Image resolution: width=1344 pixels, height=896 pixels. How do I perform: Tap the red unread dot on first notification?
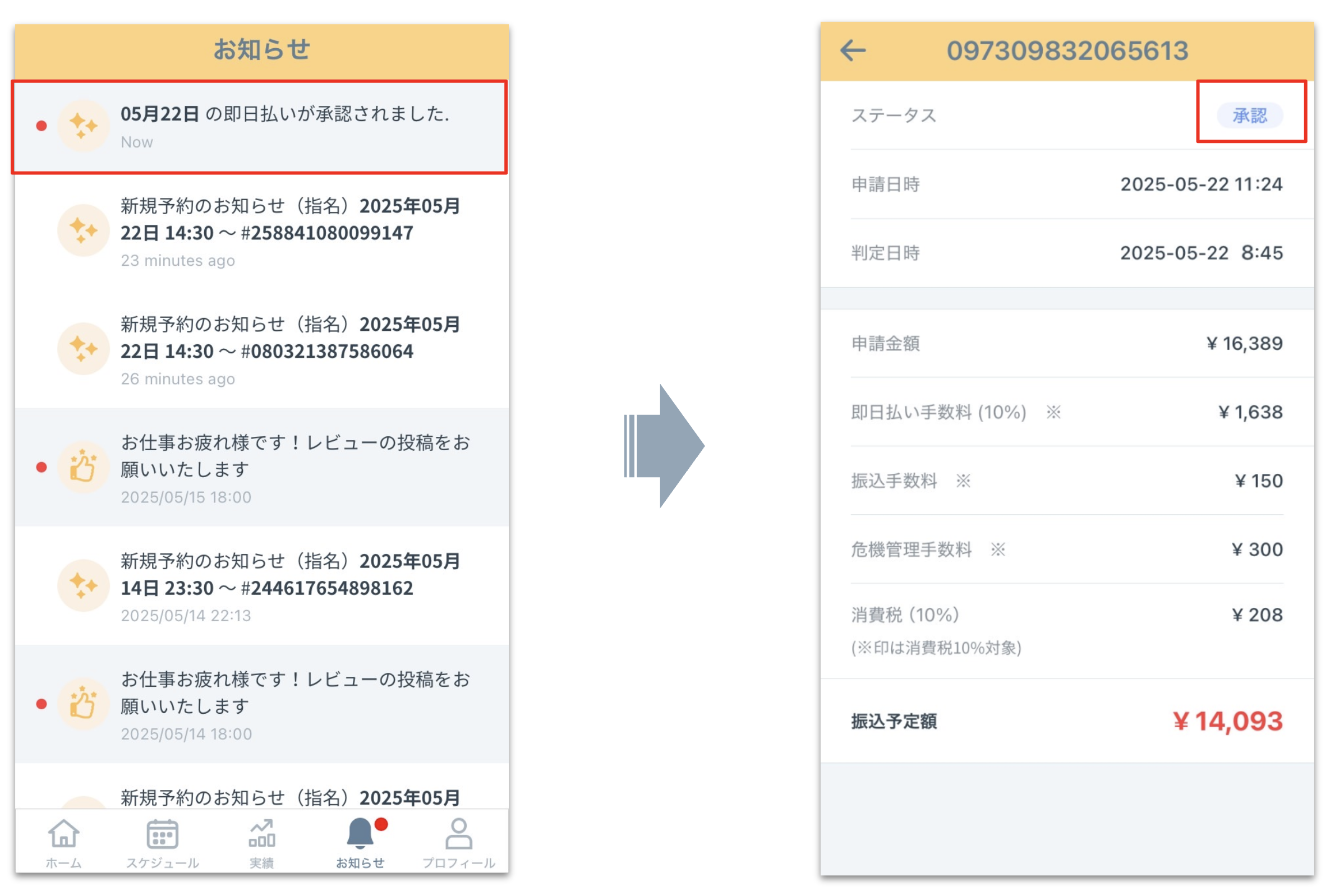[41, 126]
